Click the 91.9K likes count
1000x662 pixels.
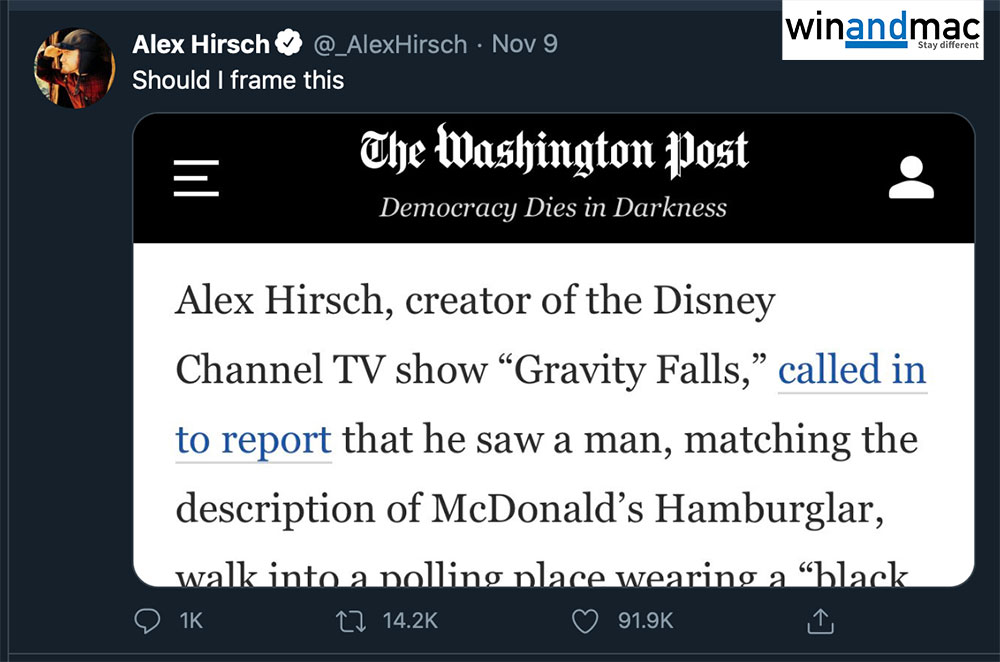644,621
